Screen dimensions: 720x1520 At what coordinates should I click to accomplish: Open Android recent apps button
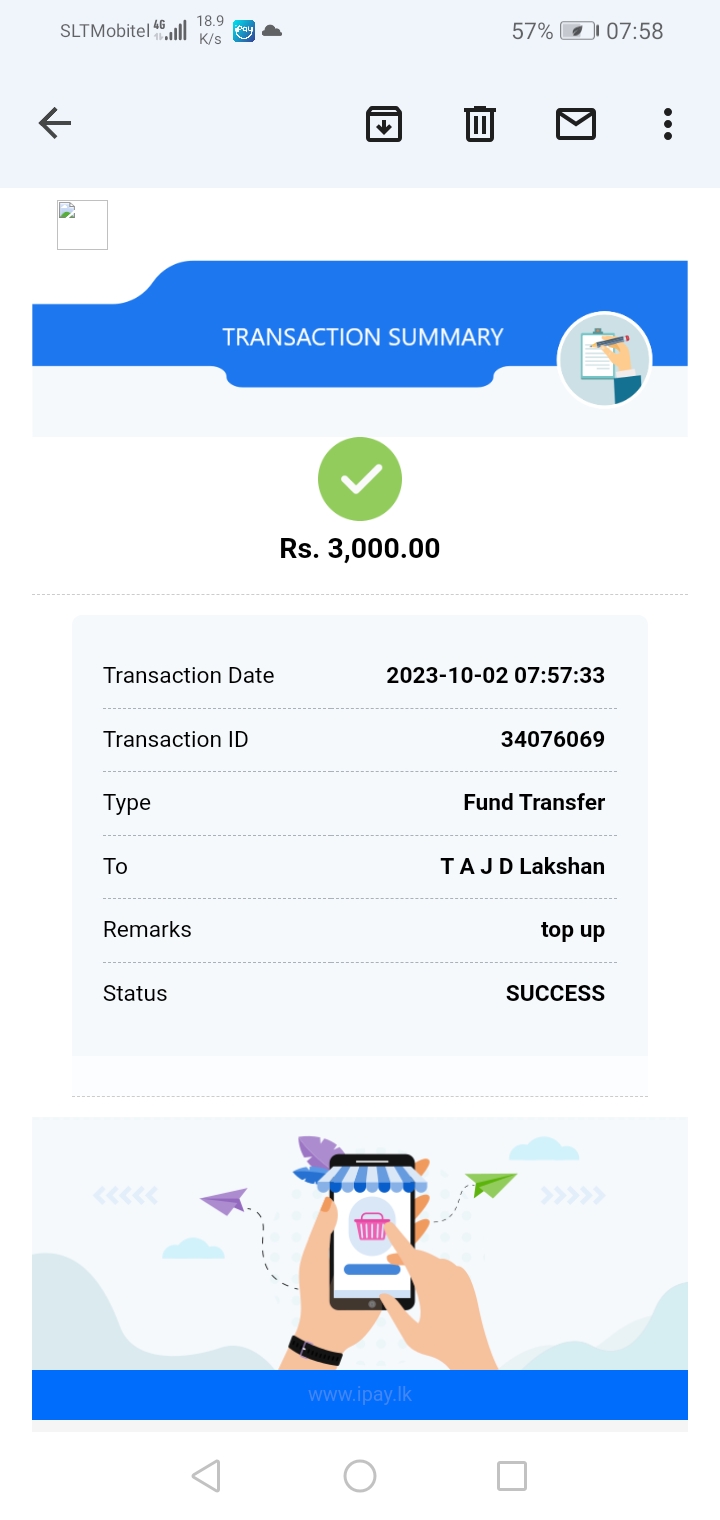coord(512,1476)
